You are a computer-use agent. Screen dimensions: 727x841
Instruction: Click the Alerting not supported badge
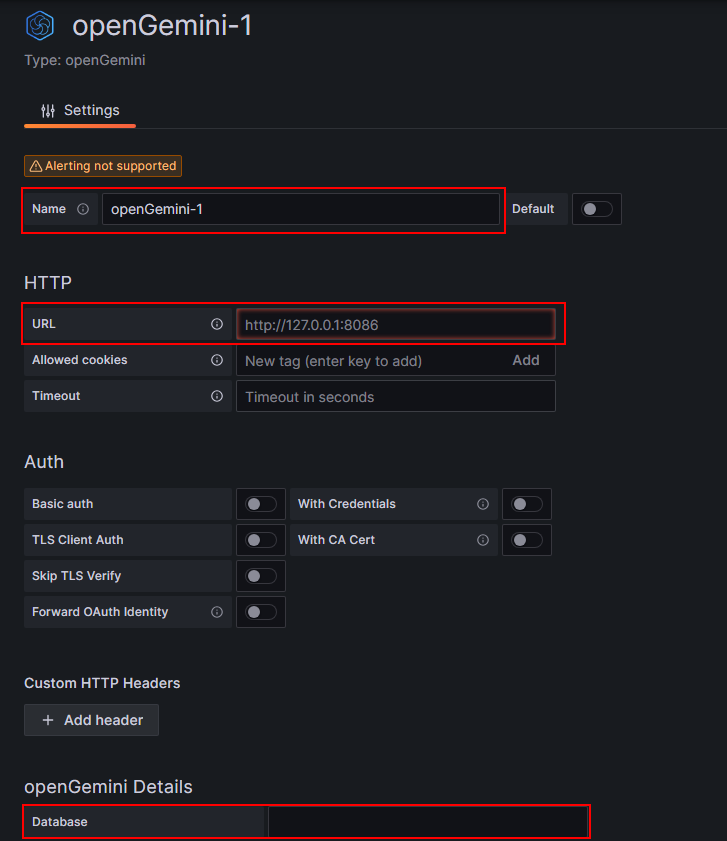(x=103, y=166)
